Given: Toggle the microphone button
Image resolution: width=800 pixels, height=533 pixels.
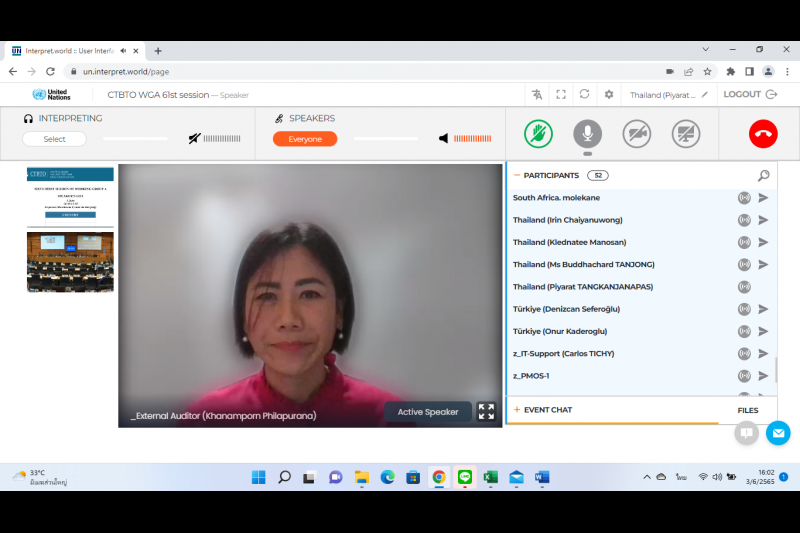Looking at the screenshot, I should (587, 133).
